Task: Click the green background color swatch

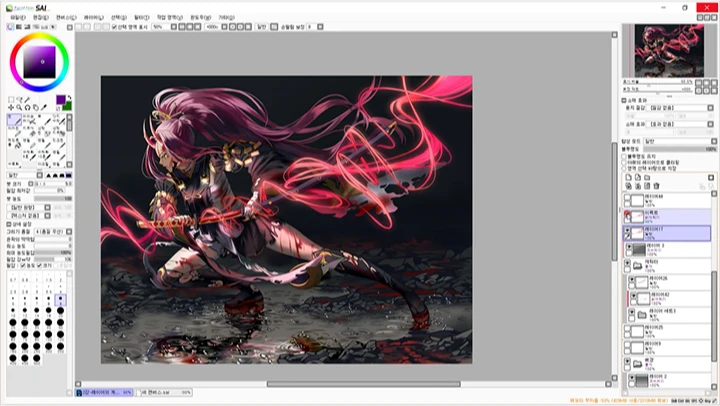Action: 68,106
